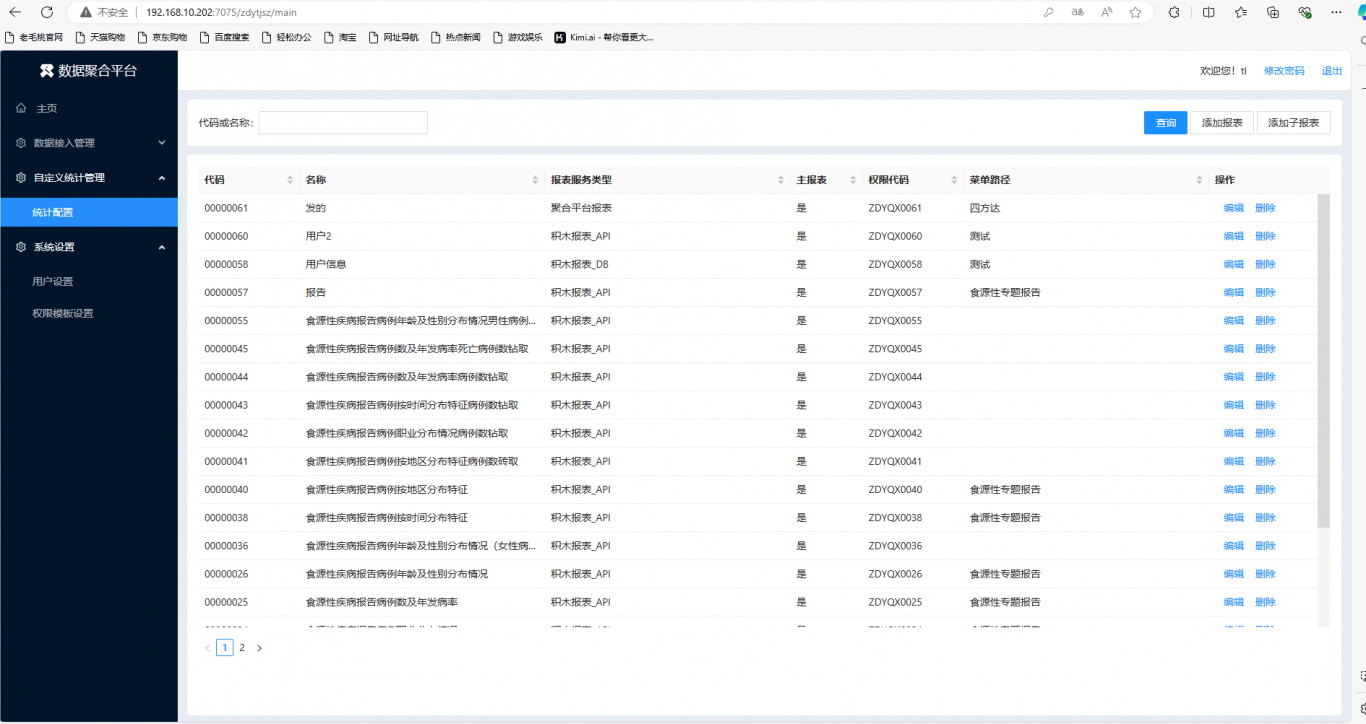
Task: Click the 数据聚合平台 logo icon
Action: (x=46, y=70)
